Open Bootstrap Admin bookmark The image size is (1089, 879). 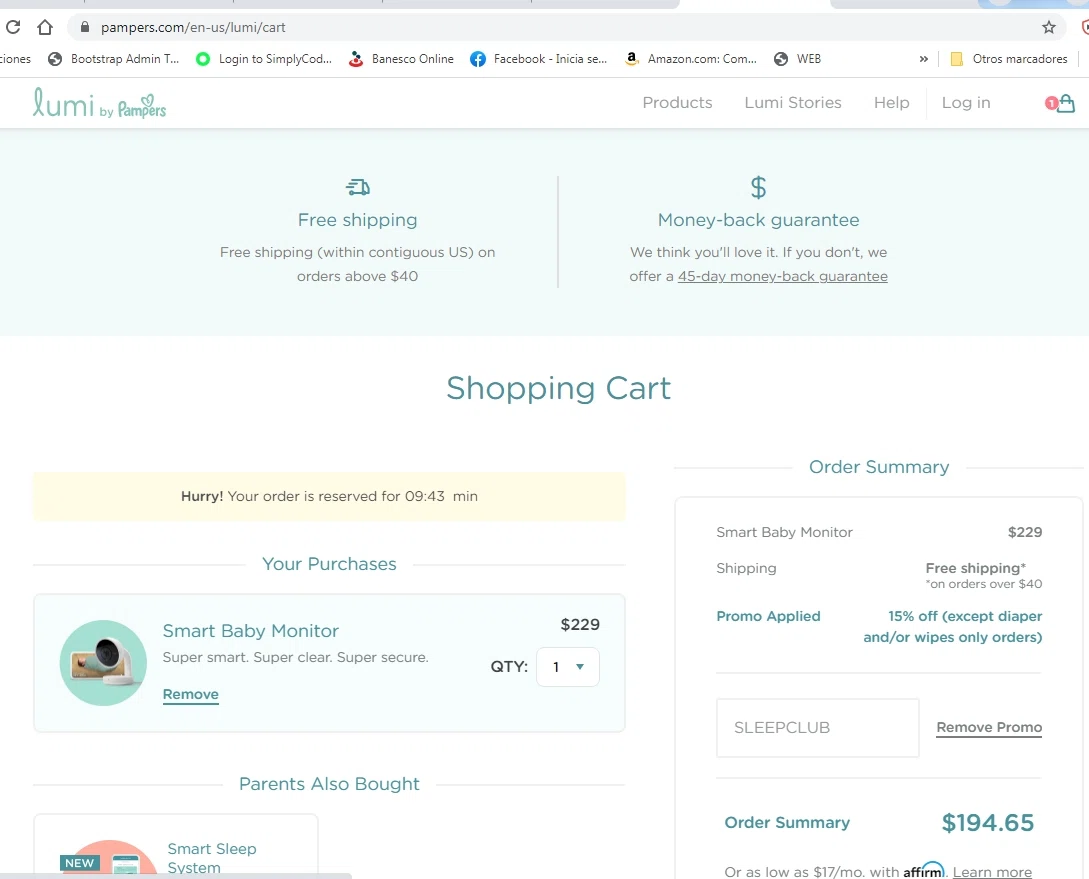coord(114,59)
